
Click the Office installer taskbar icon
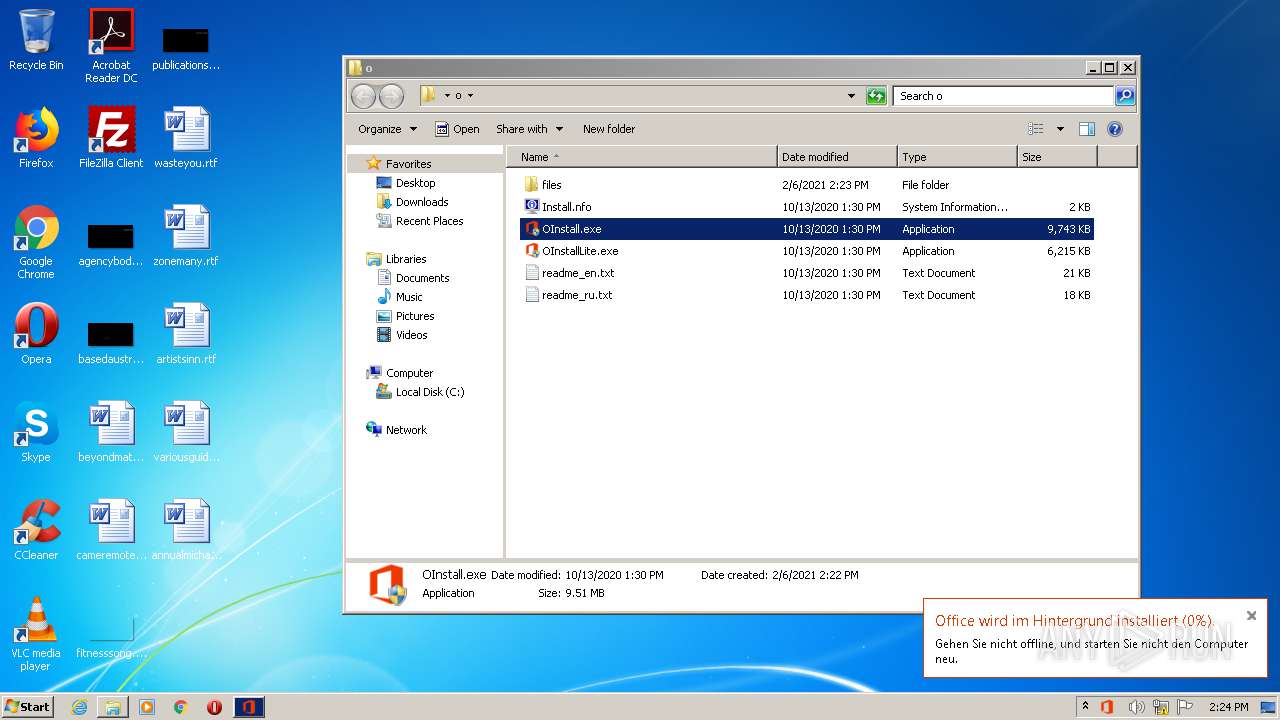coord(249,707)
